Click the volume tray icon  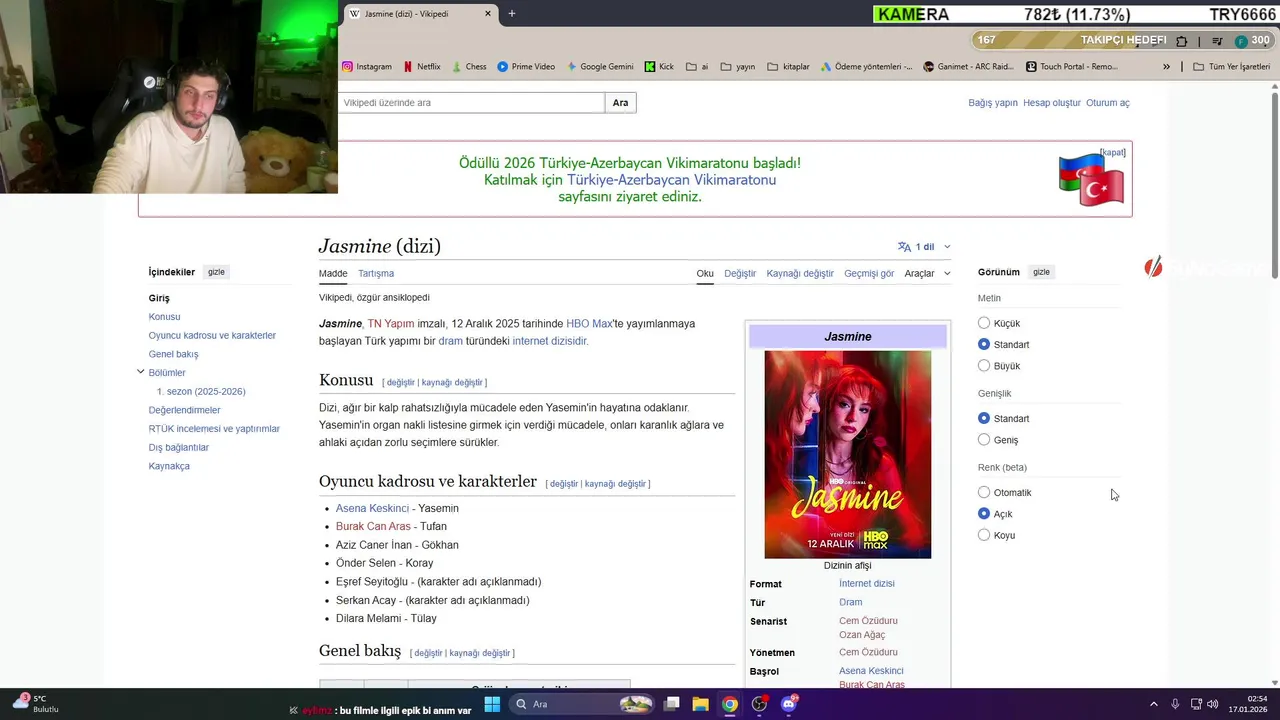pyautogui.click(x=1213, y=704)
